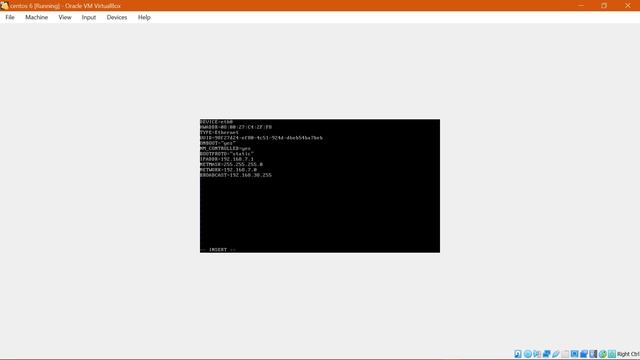640x360 pixels.
Task: Click the UUID line in the editor
Action: click(261, 138)
